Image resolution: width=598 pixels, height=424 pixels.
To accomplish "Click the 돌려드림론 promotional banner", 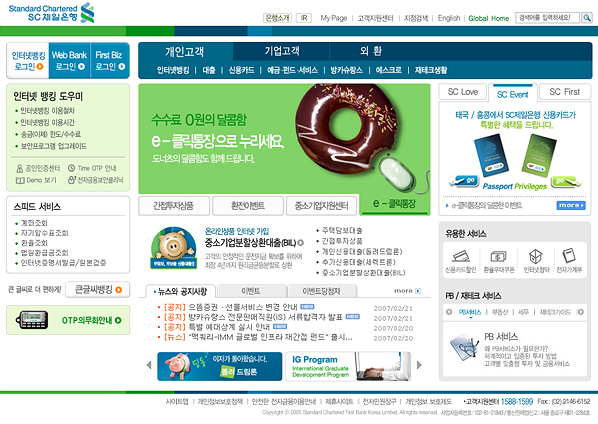I will (x=220, y=366).
